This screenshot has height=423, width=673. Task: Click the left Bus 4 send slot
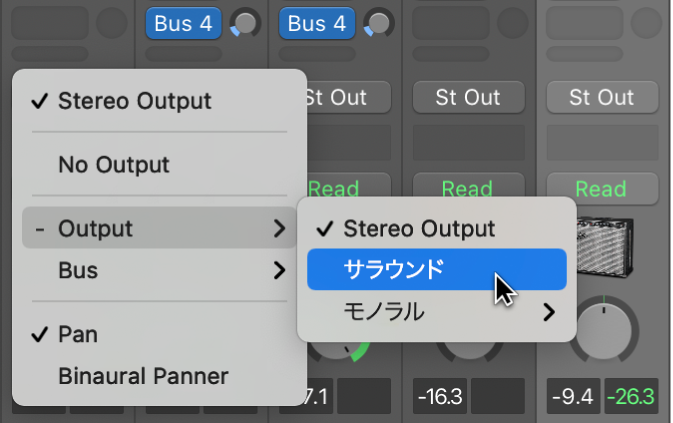point(184,23)
